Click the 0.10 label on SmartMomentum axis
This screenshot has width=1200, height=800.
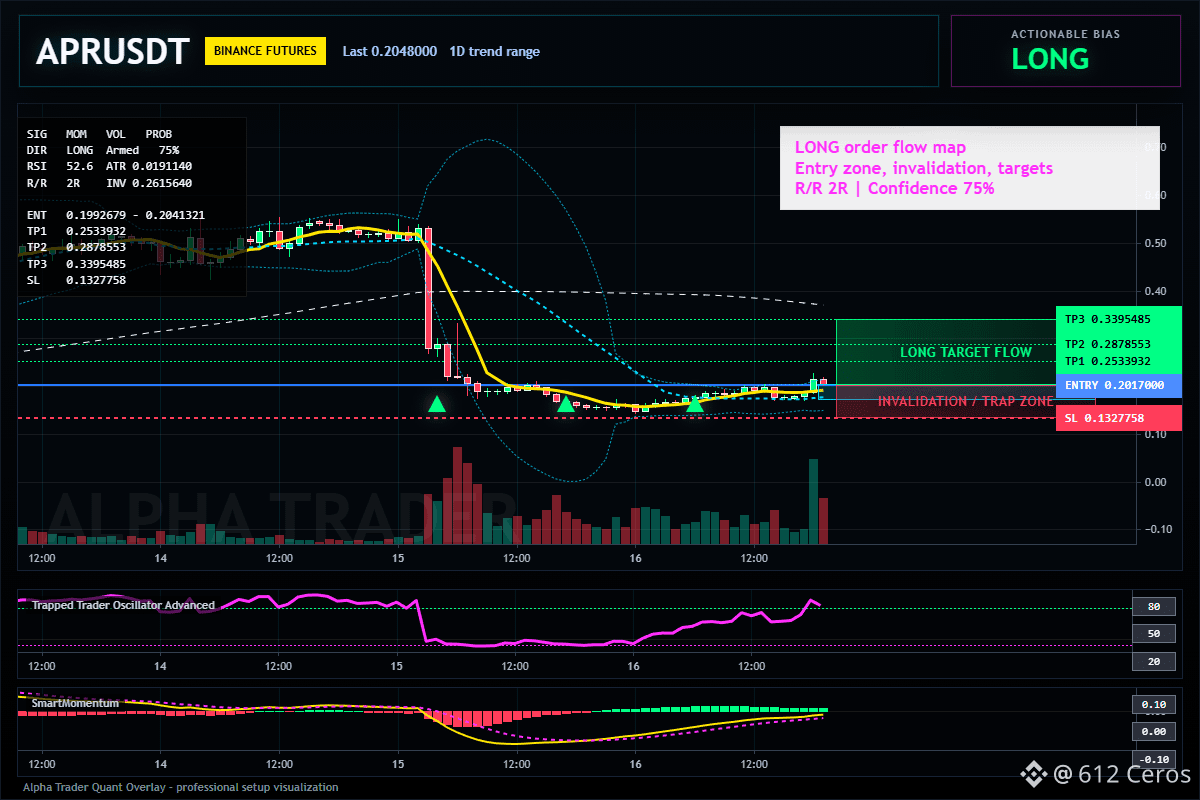1153,704
